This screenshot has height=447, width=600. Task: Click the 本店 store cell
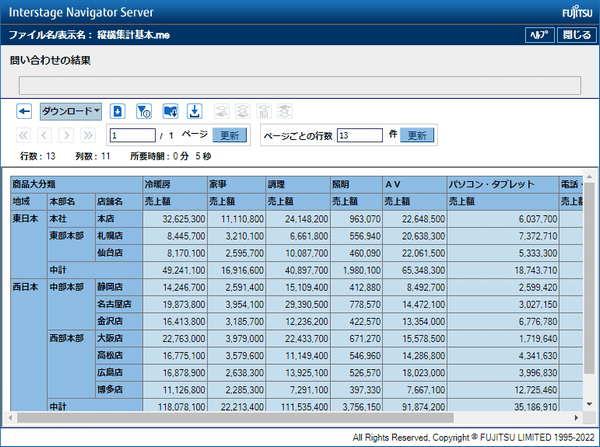click(x=119, y=219)
